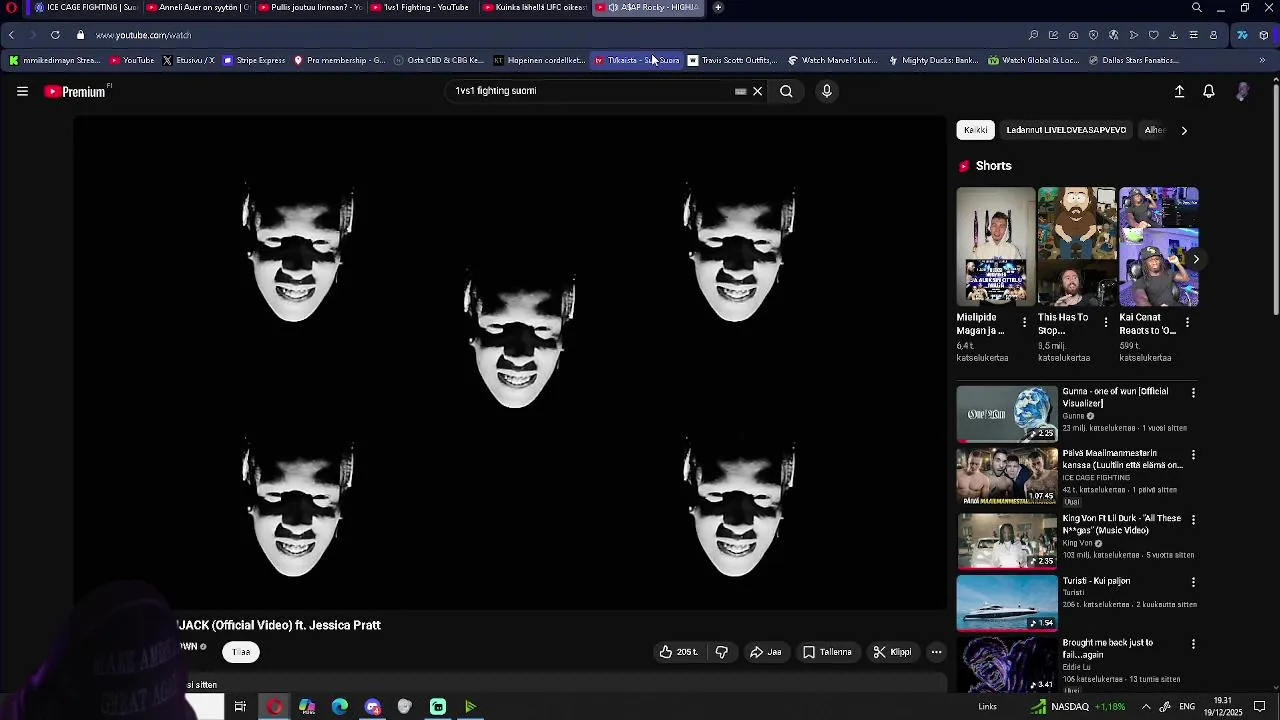Open the YouTube create/upload icon
Screen dimensions: 1280x720
1179,91
